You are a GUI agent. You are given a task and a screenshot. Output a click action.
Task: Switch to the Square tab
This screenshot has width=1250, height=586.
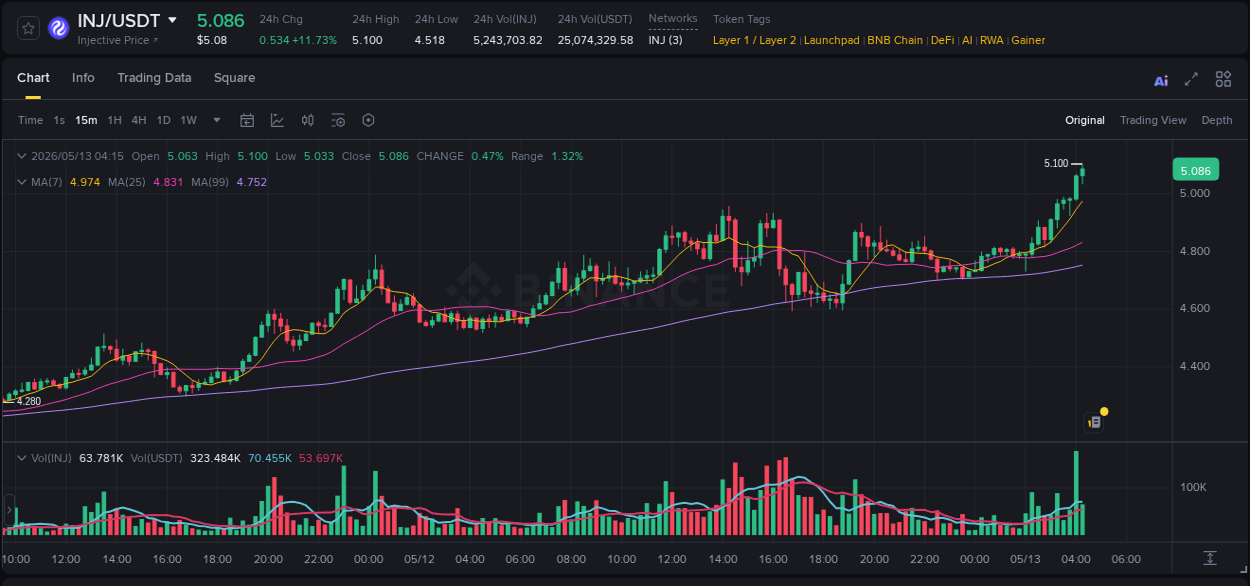click(x=234, y=78)
